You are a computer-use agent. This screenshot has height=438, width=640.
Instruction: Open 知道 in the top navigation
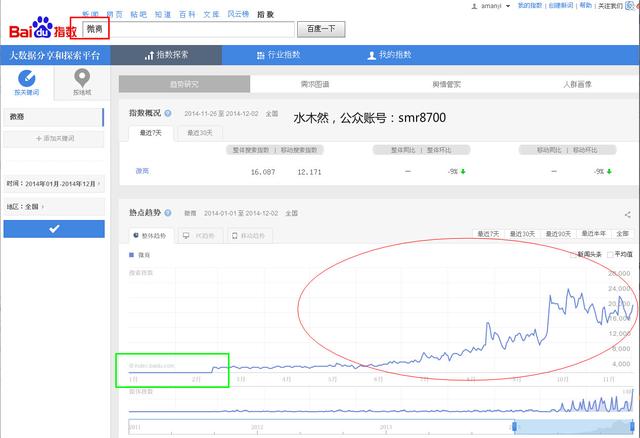163,15
